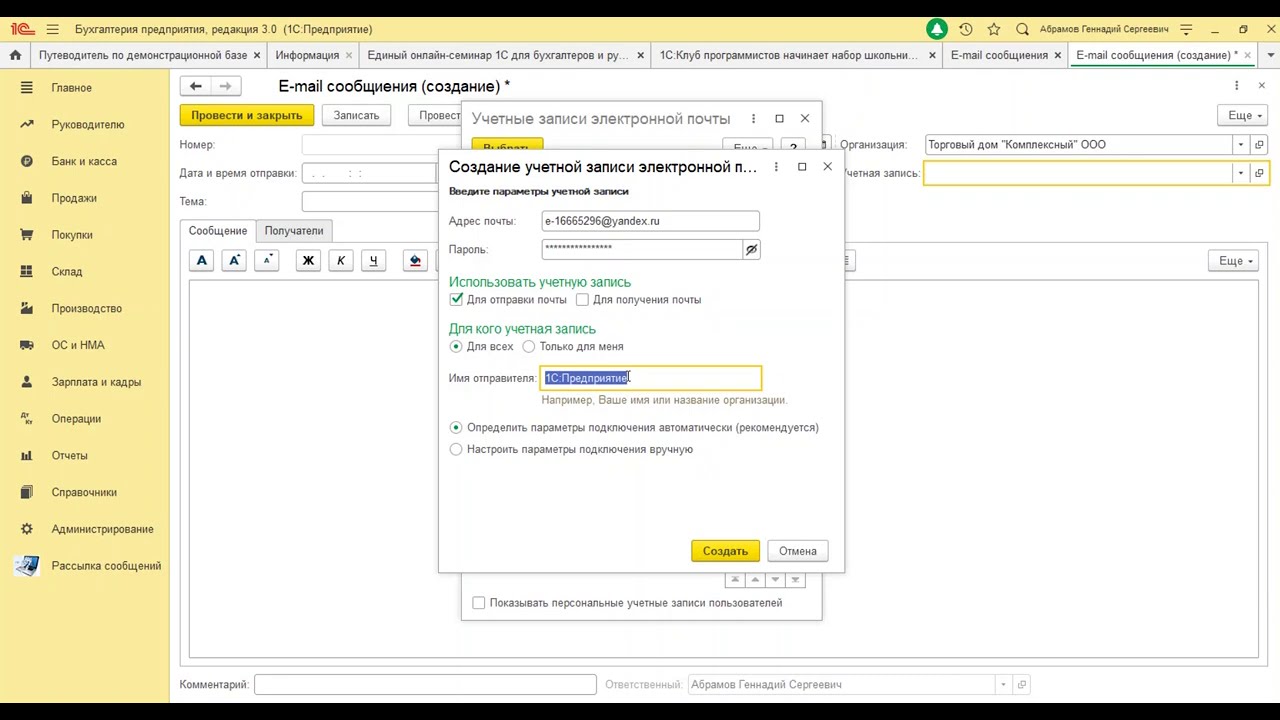Open Рассылка сообщений in the sidebar
Image resolution: width=1280 pixels, height=720 pixels.
coord(106,566)
